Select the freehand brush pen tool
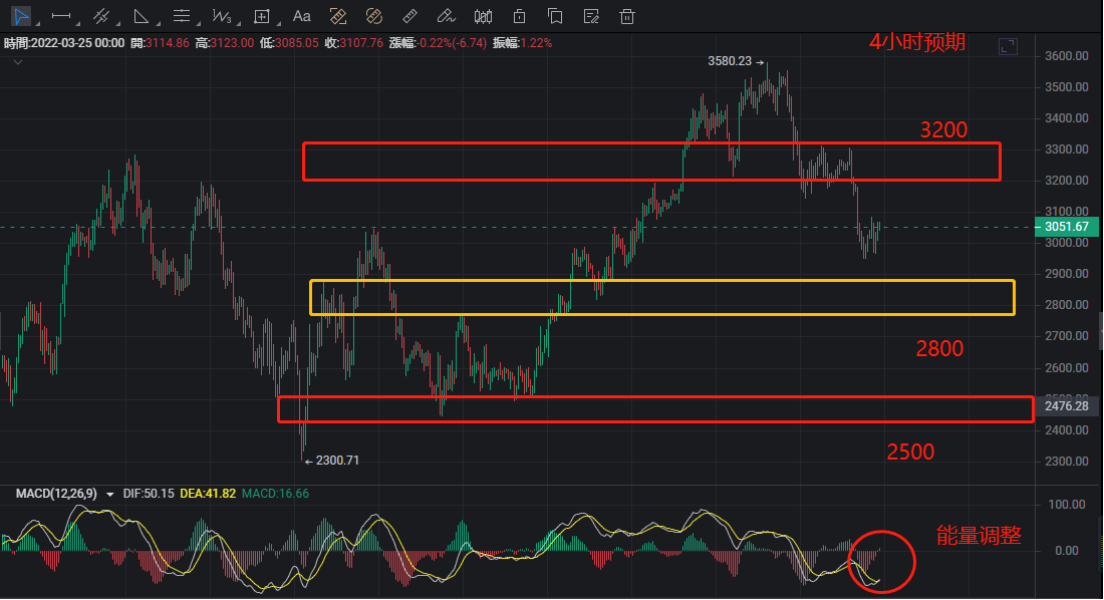Screen dimensions: 1104x600 point(446,16)
